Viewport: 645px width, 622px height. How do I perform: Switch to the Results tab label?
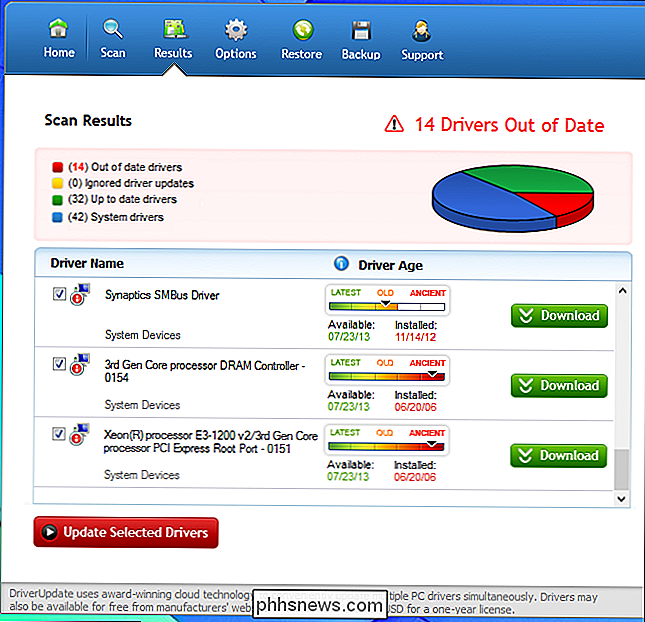[173, 53]
